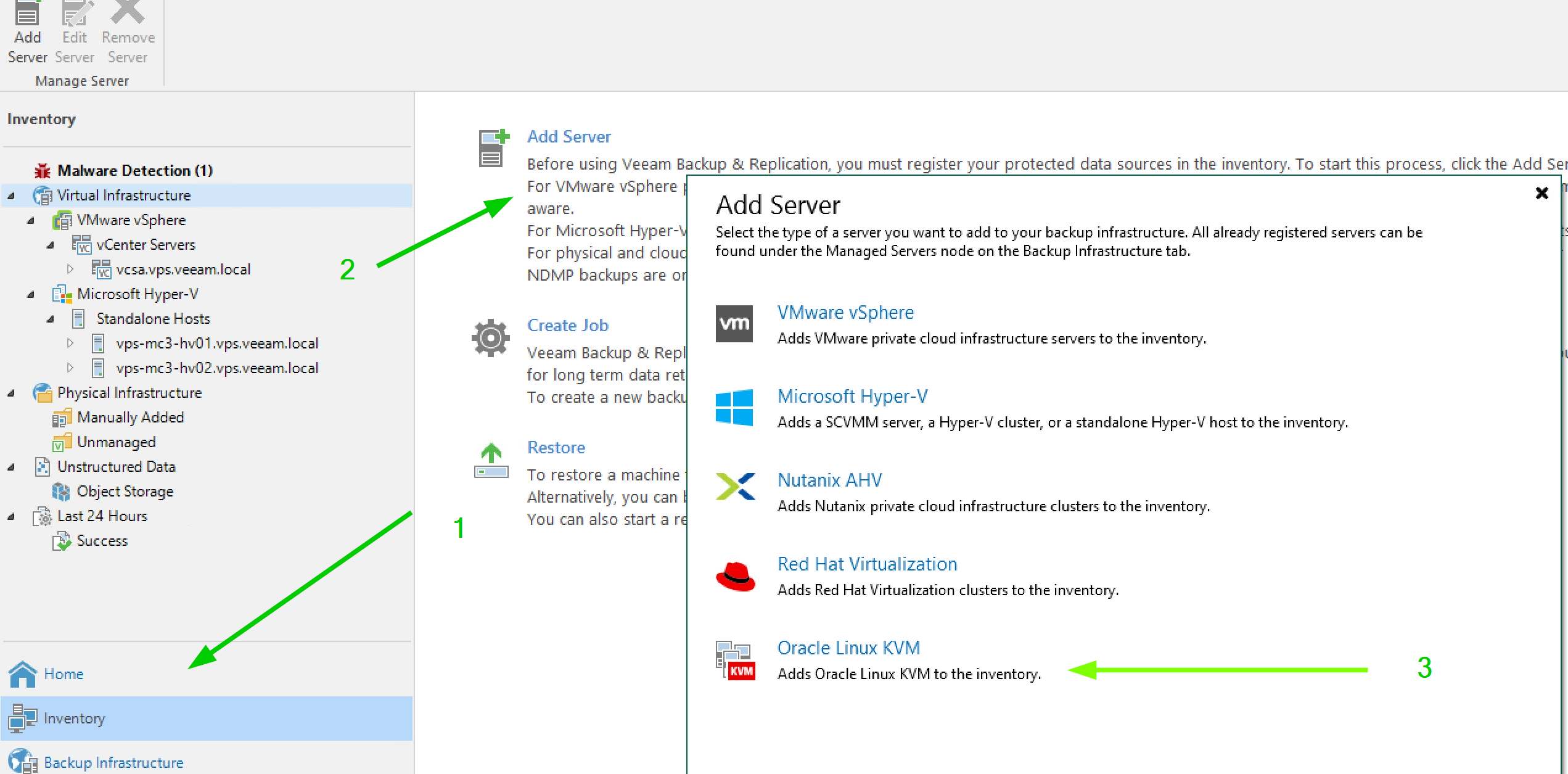The height and width of the screenshot is (774, 1568).
Task: Click Remove Server toolbar button
Action: [x=128, y=33]
